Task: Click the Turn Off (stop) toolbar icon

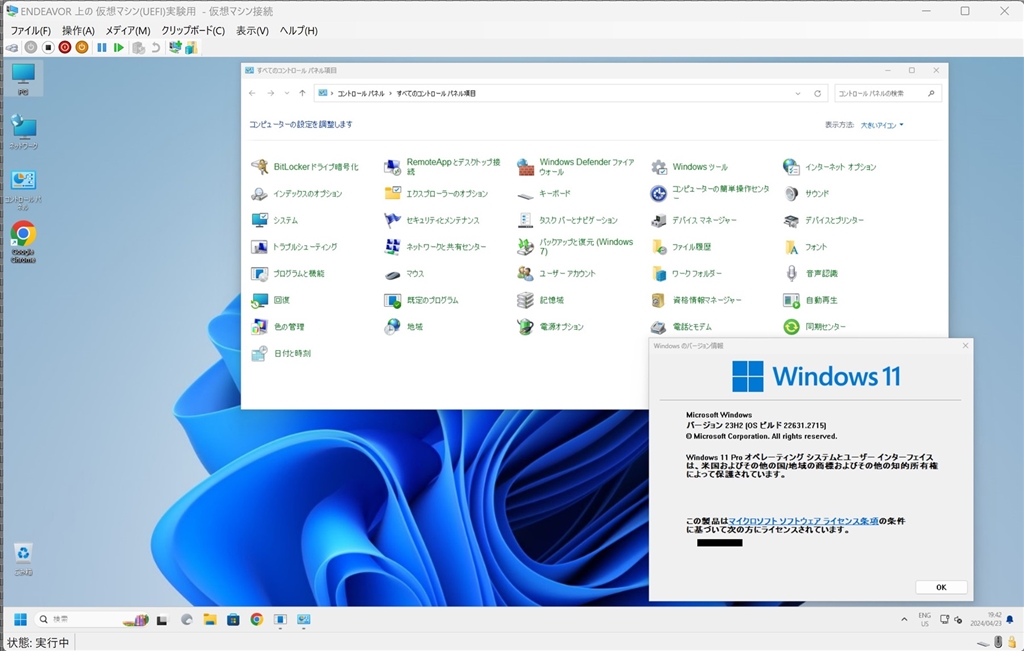Action: (48, 47)
